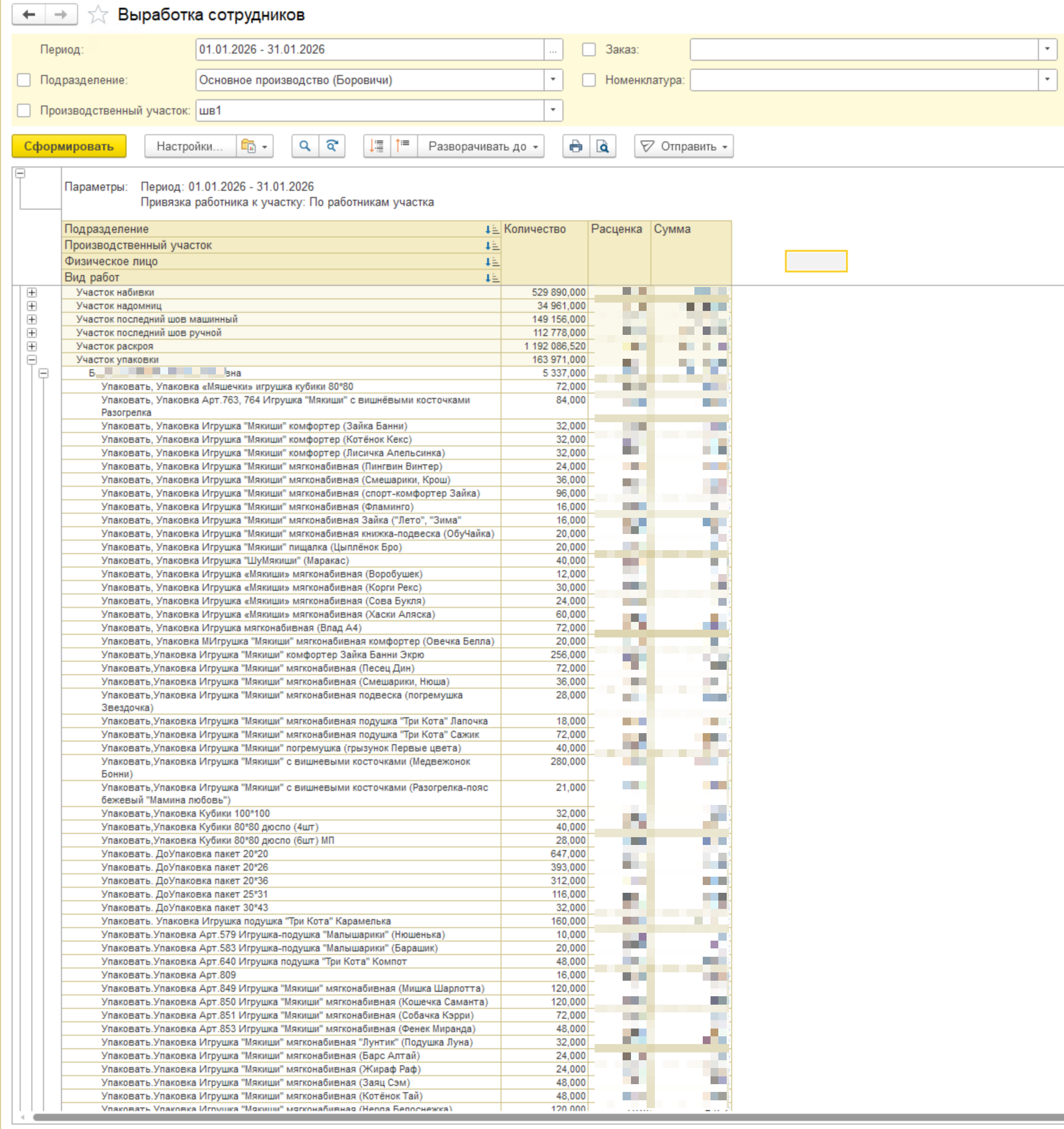Open the Производственный участок dropdown list
The image size is (1064, 1129).
553,111
